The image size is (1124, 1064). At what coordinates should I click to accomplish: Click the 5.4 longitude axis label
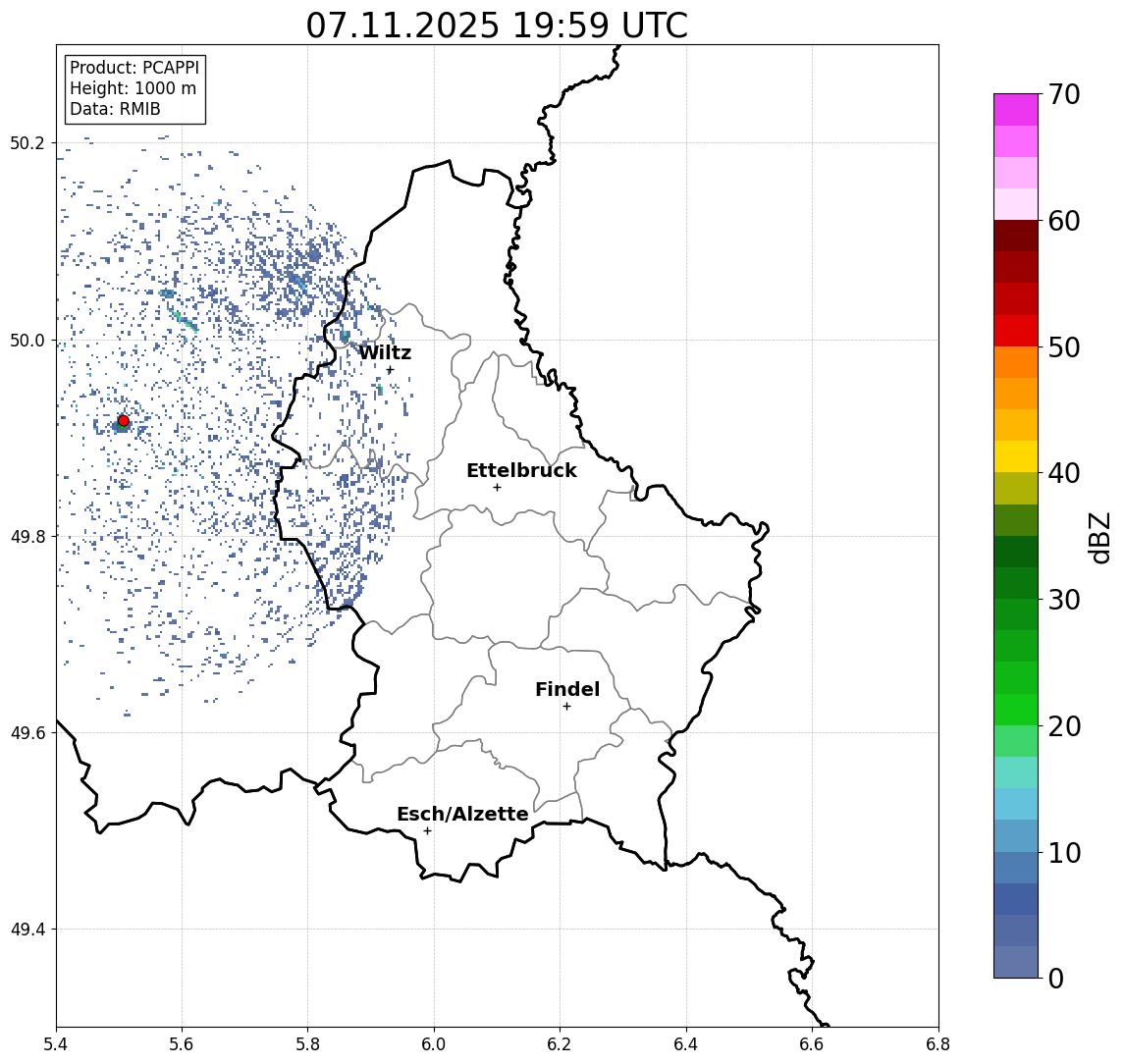point(56,1044)
